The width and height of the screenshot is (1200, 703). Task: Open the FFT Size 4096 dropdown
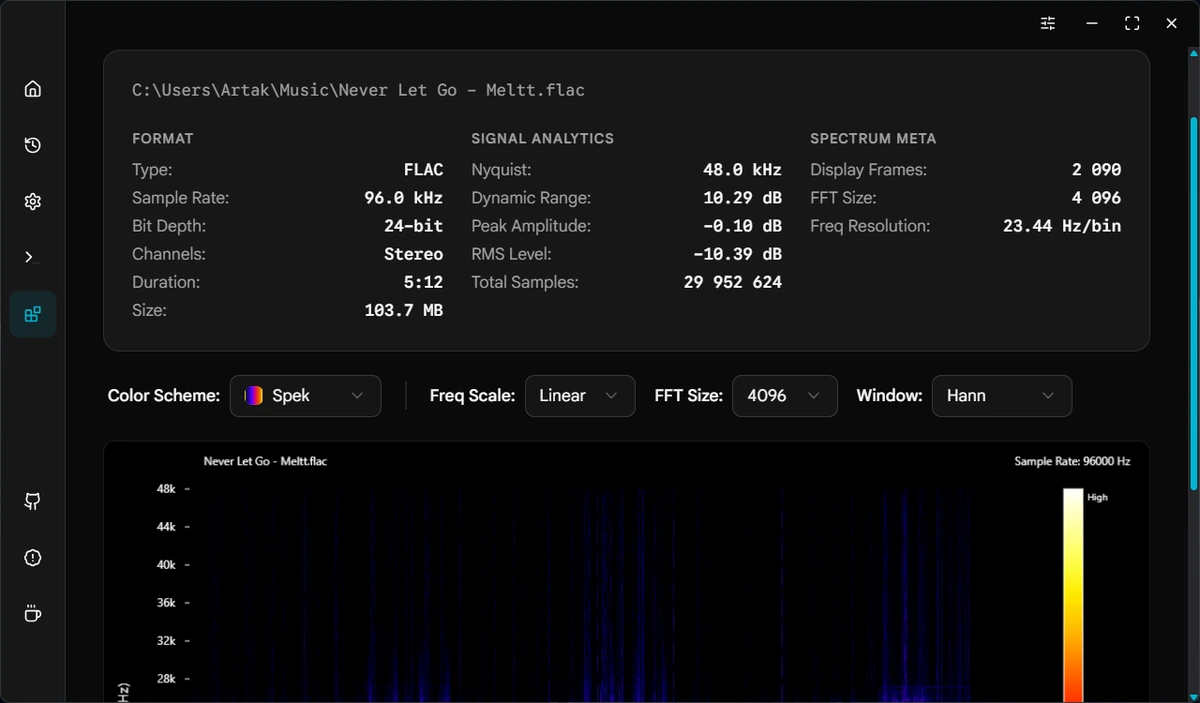click(x=785, y=396)
